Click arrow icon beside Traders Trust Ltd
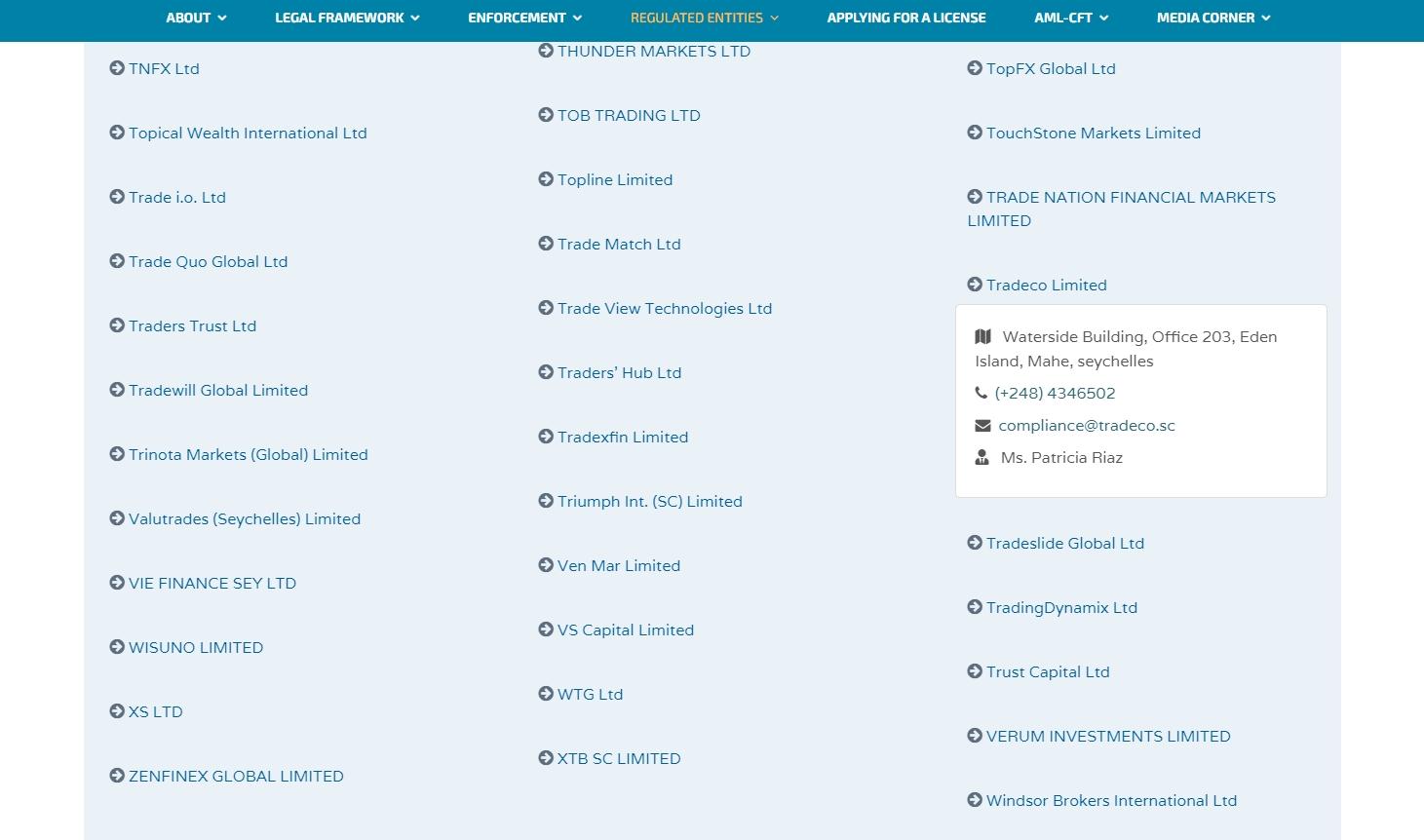The height and width of the screenshot is (840, 1424). point(117,325)
